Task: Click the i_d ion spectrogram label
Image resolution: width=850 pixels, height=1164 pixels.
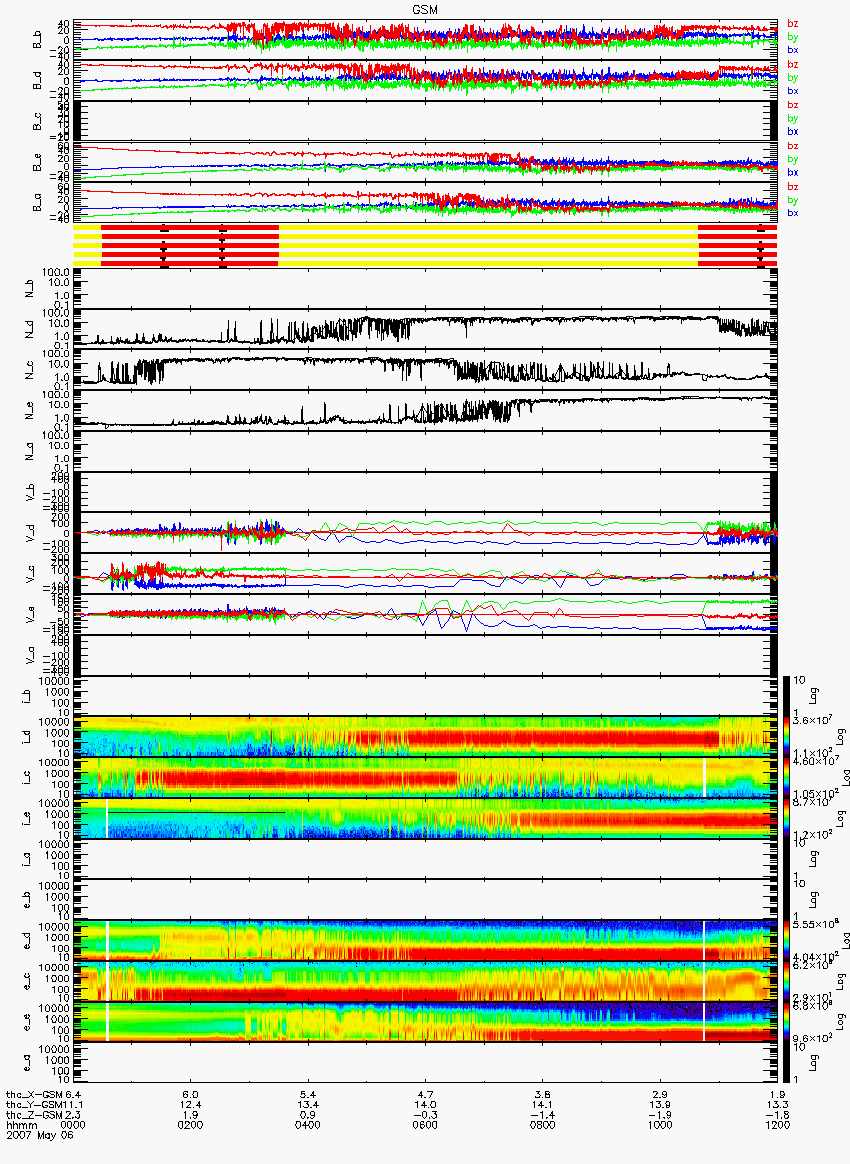Action: pos(26,737)
